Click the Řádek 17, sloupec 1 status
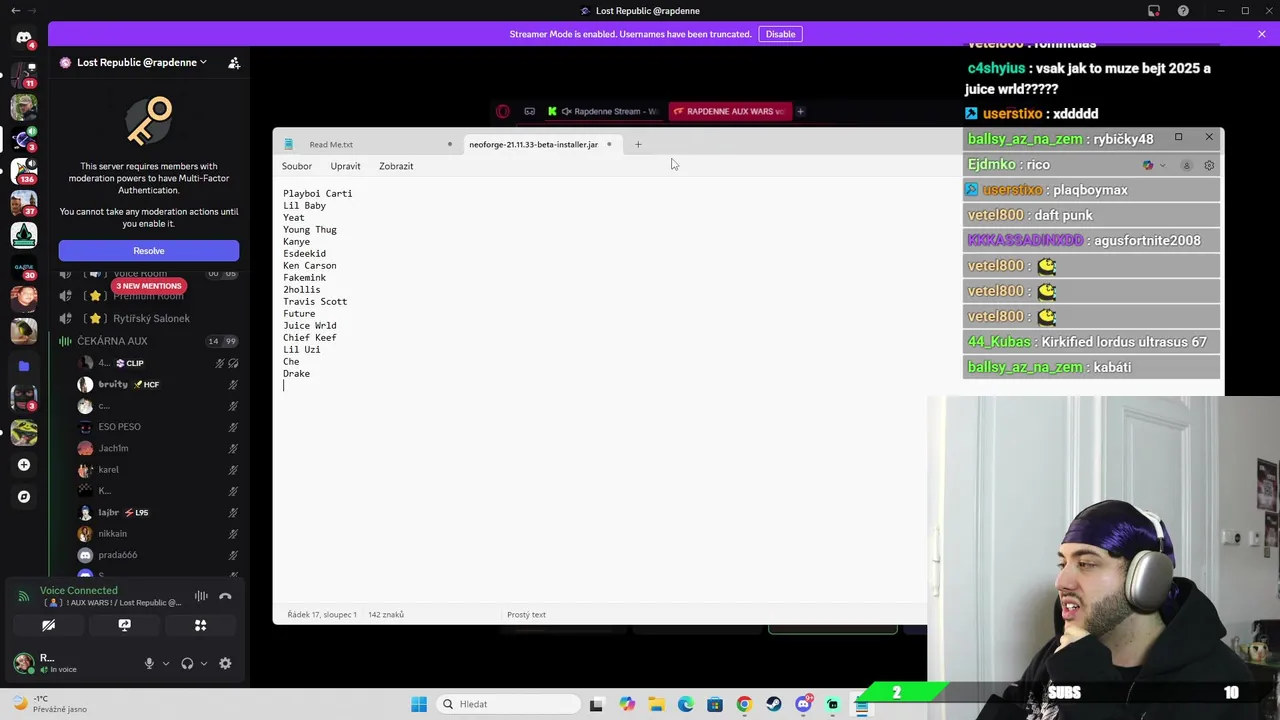This screenshot has height=720, width=1280. [322, 614]
